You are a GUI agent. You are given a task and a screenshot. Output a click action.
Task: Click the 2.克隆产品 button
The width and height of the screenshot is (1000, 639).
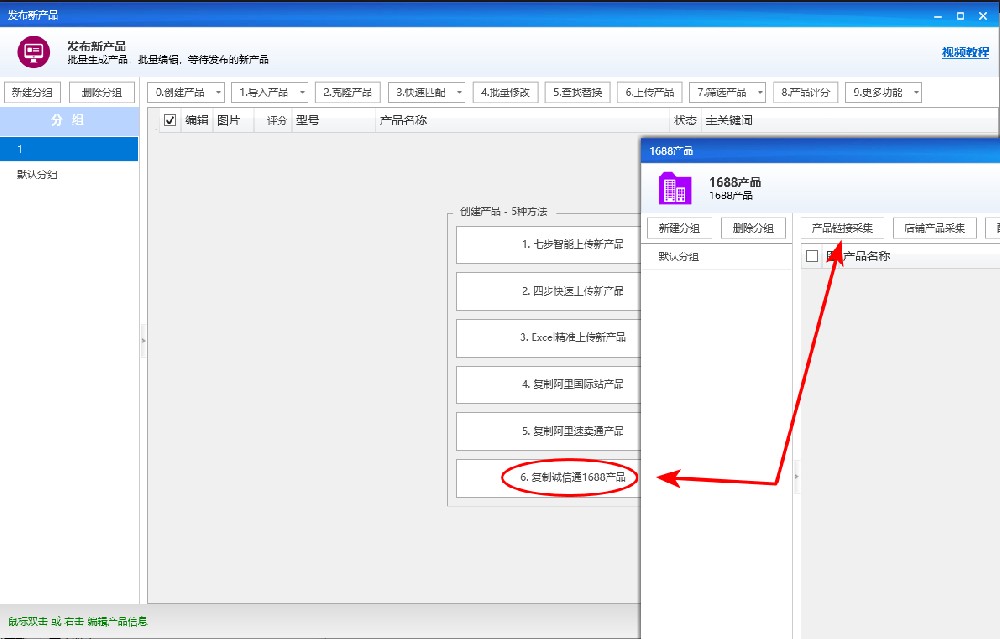click(x=348, y=92)
